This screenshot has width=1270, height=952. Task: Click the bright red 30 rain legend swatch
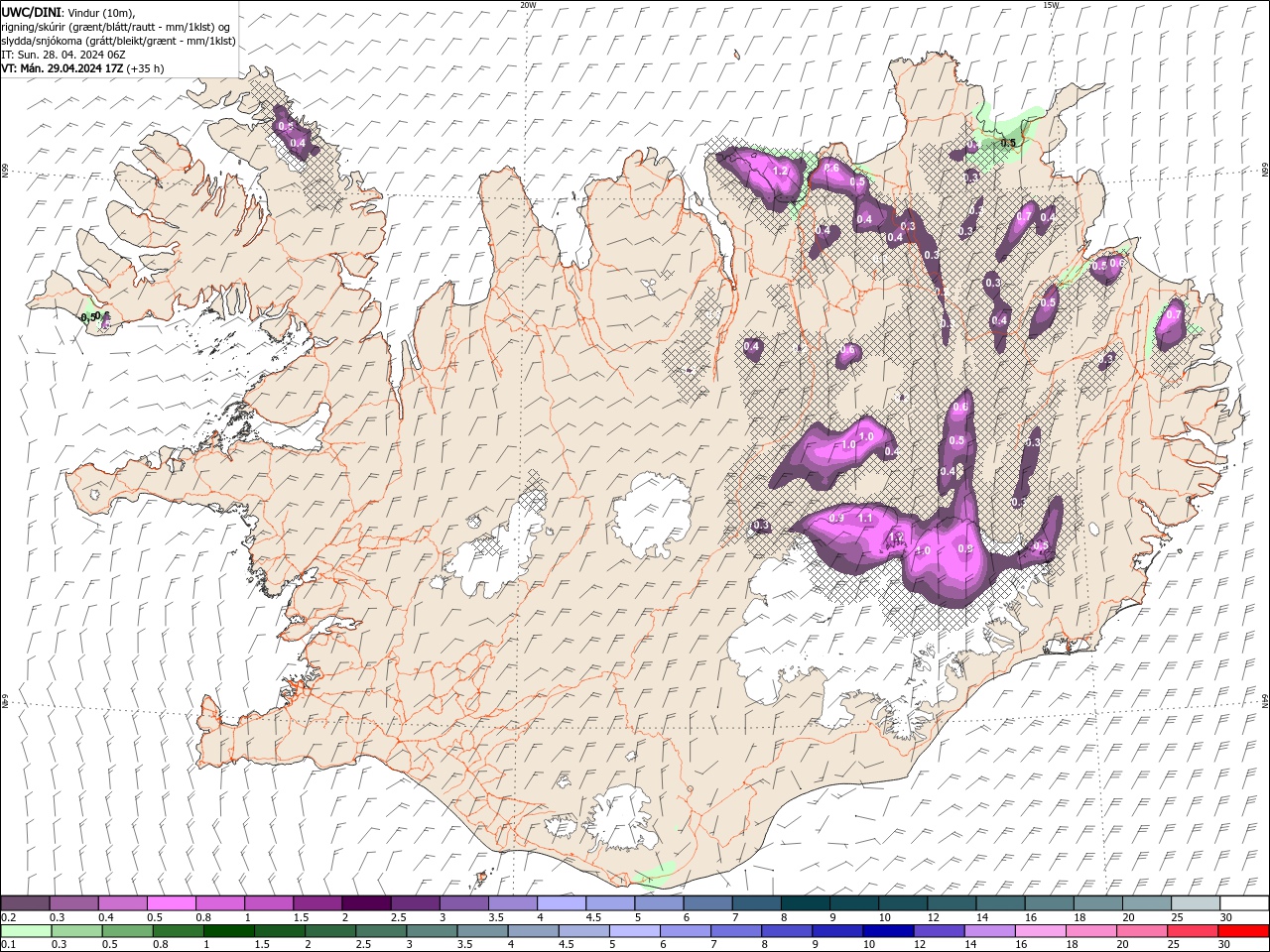(1243, 931)
